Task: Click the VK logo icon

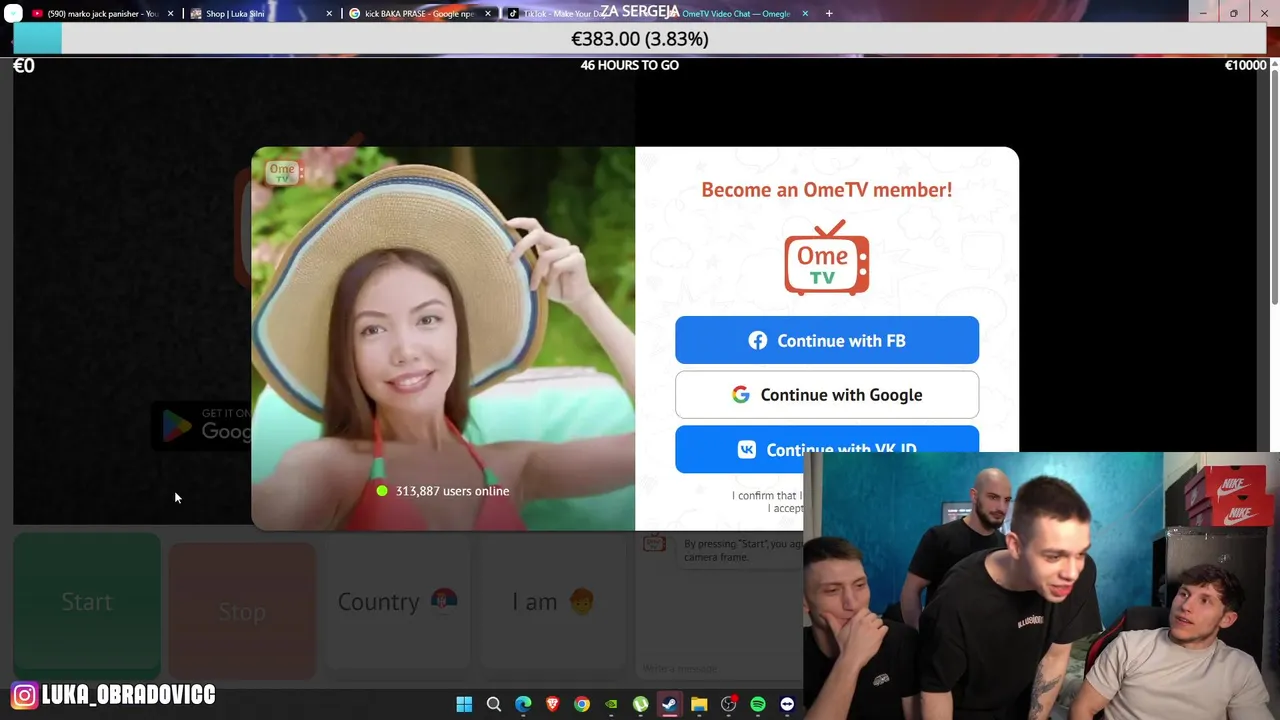Action: 747,449
